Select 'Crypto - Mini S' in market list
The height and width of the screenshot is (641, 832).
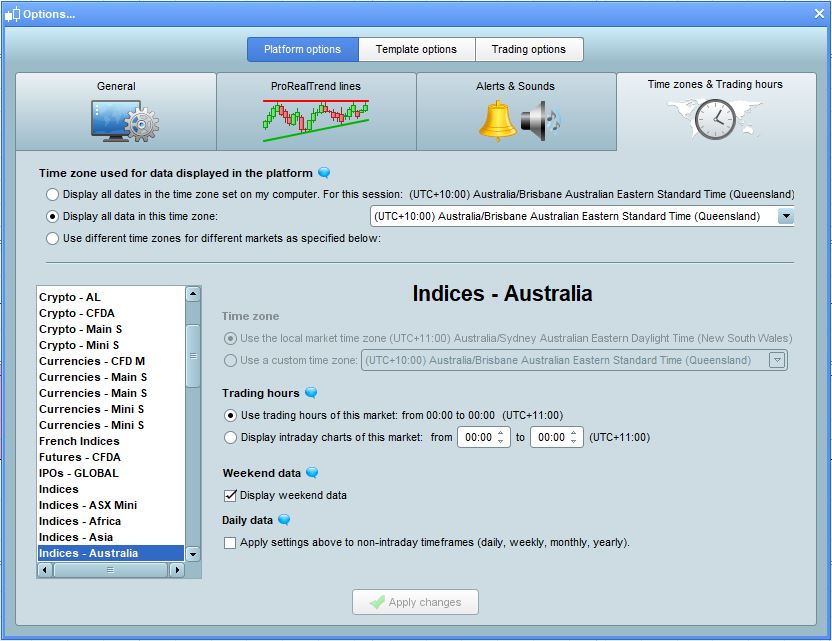(111, 345)
